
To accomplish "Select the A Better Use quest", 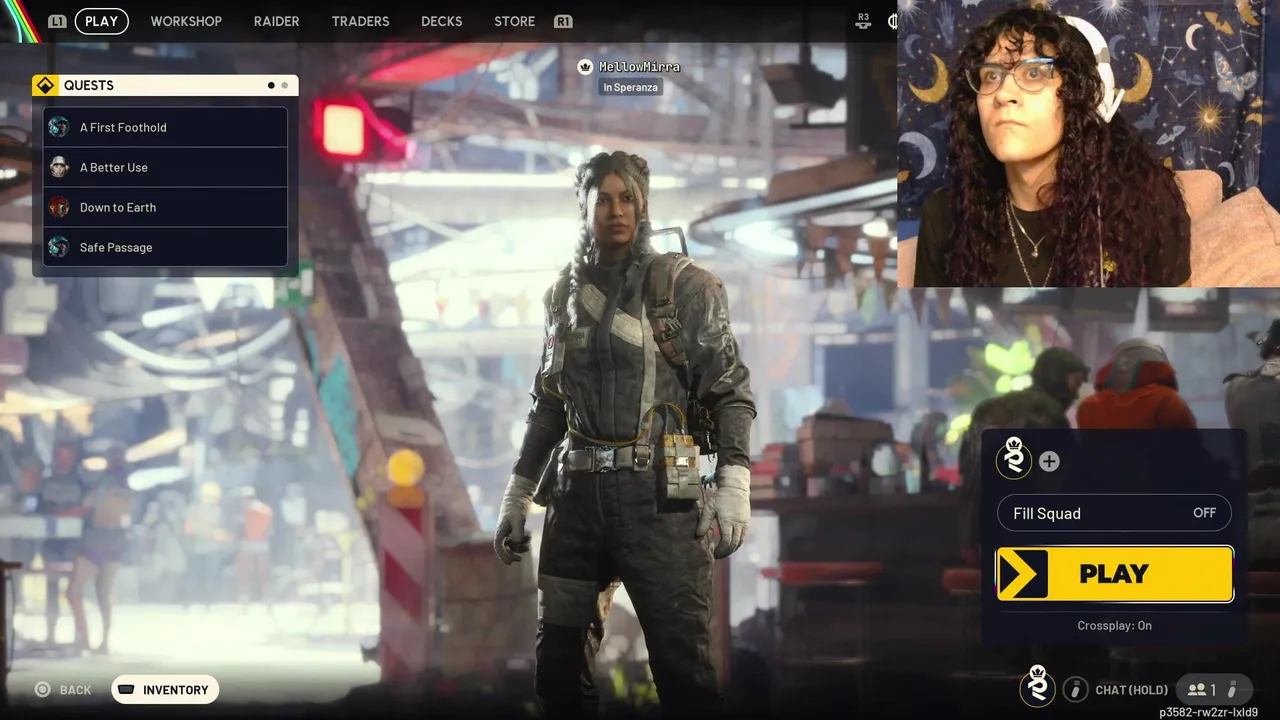I will [165, 167].
